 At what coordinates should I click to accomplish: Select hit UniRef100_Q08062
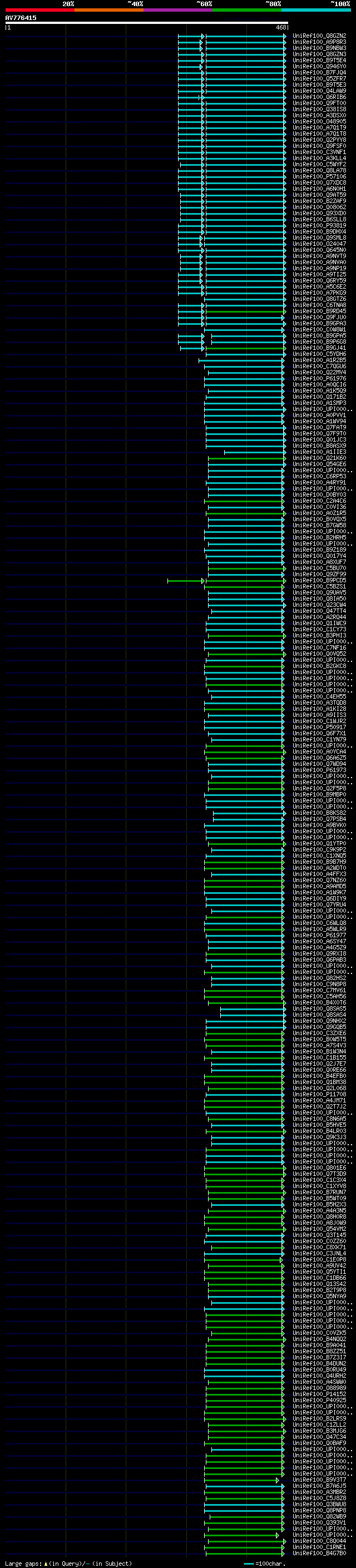pos(319,207)
